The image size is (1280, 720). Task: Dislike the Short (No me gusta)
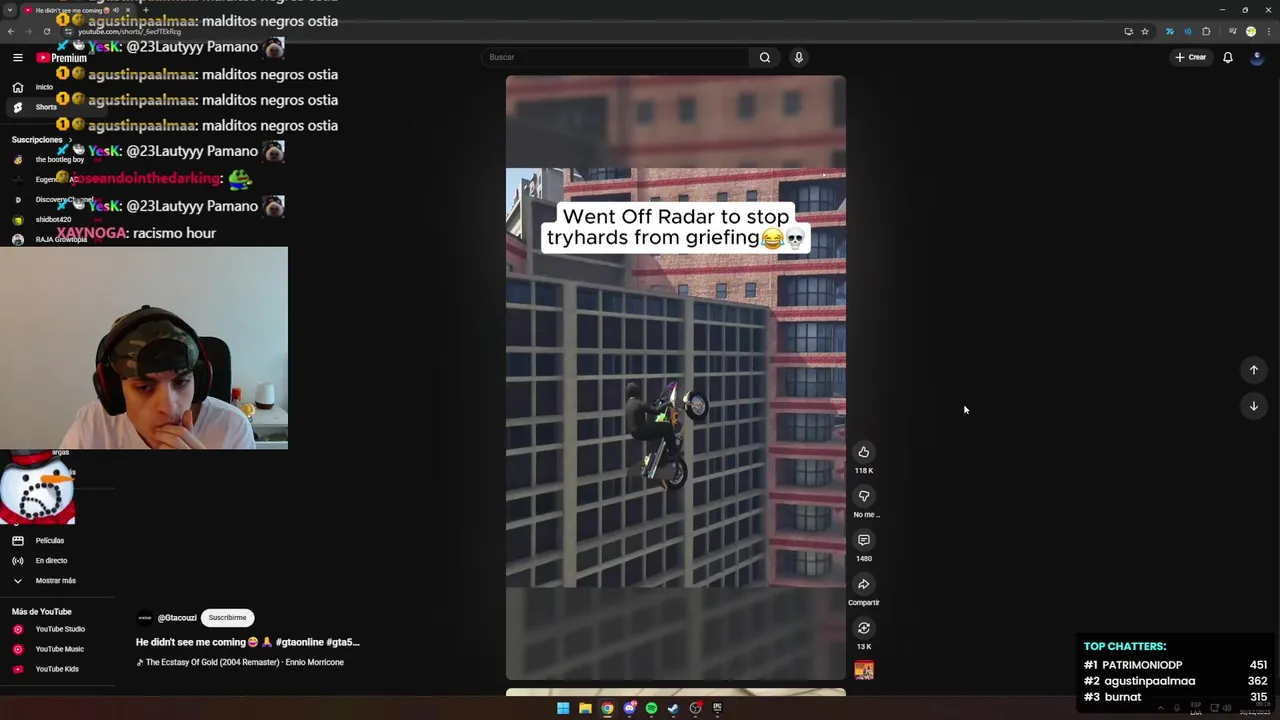point(864,496)
